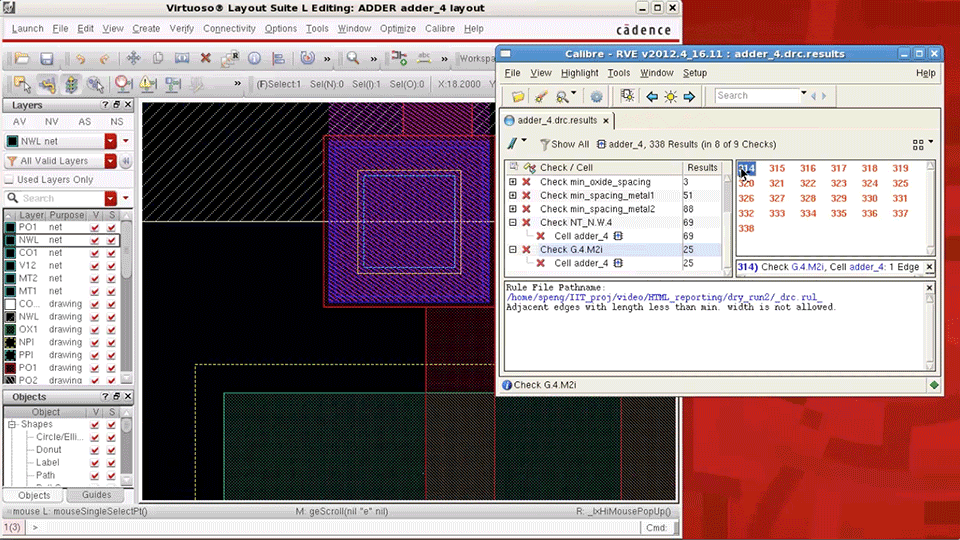Viewport: 960px width, 540px height.
Task: Open the RVE Search field dropdown arrow
Action: coord(803,94)
